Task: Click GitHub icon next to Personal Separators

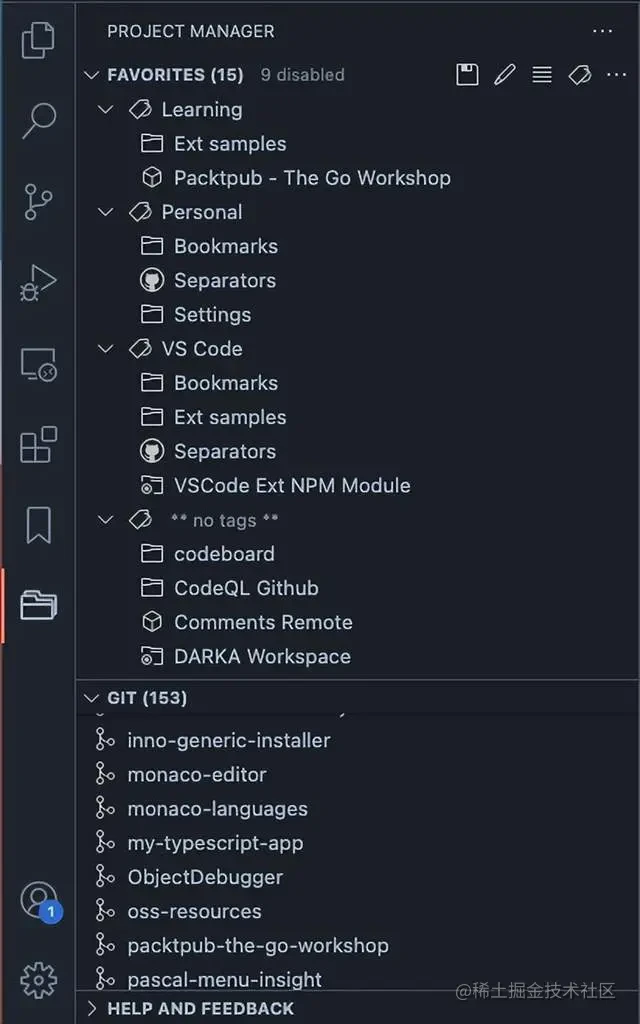Action: (152, 281)
